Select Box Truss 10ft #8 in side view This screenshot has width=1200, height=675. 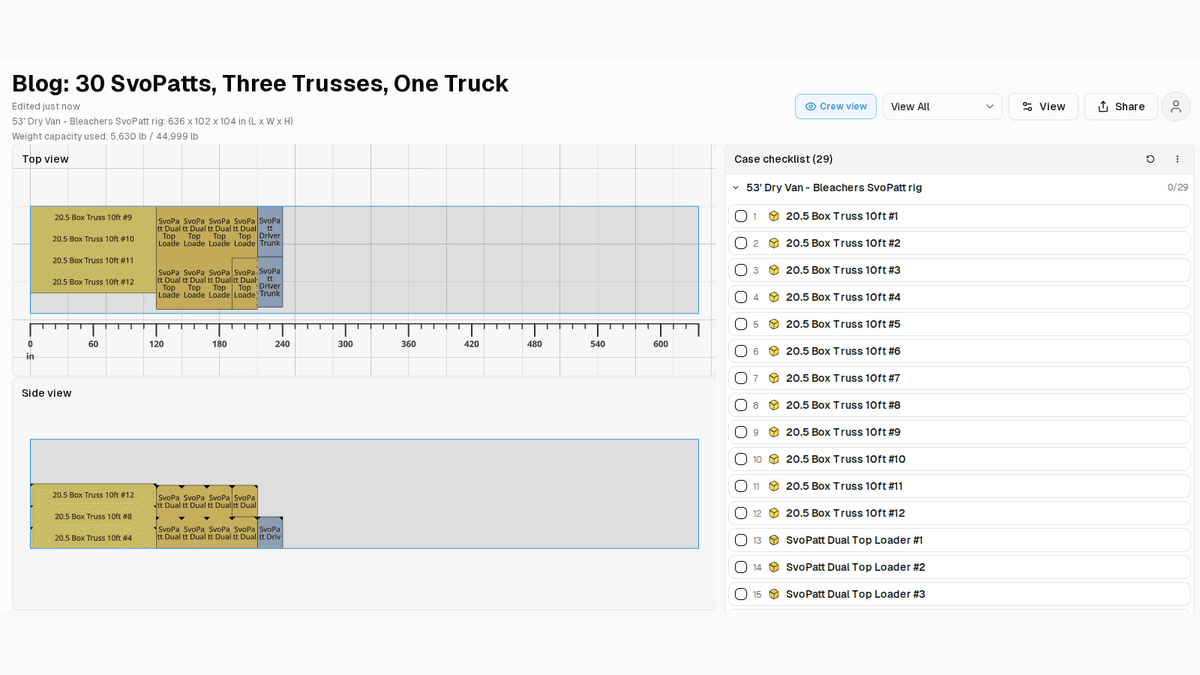(93, 516)
